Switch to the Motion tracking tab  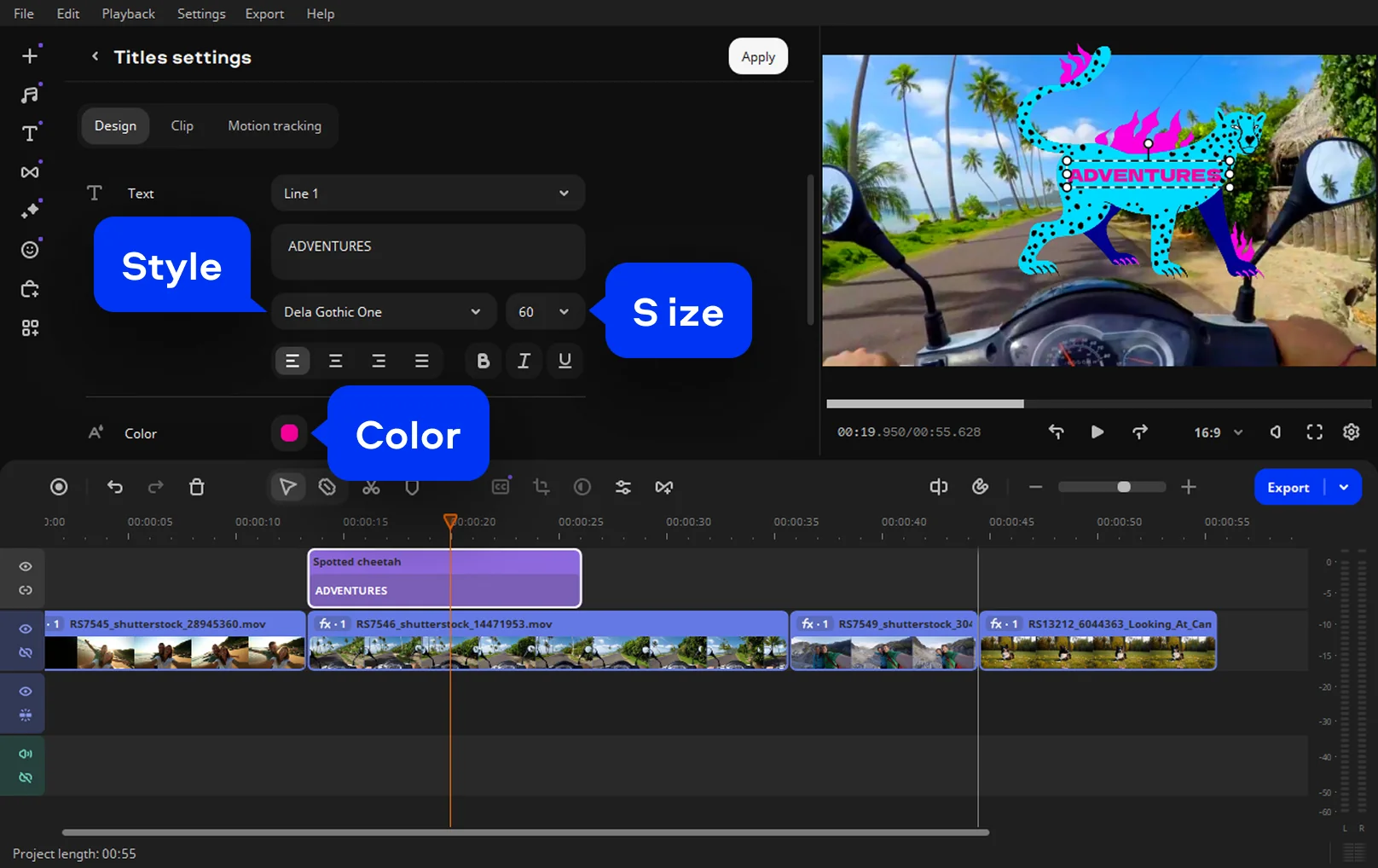click(275, 125)
